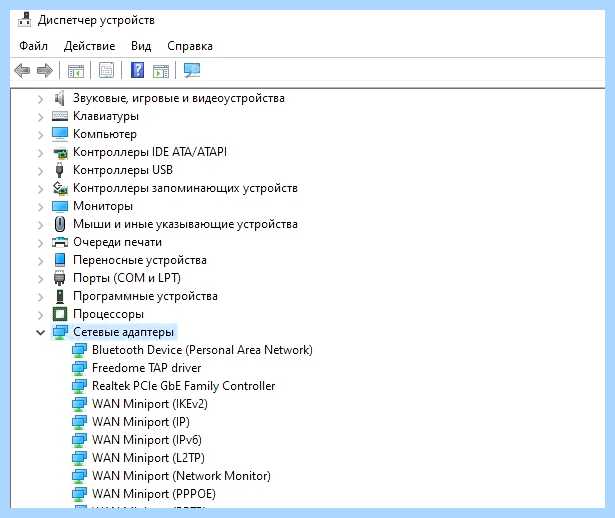This screenshot has width=615, height=518.
Task: Click the processor chip icon
Action: (x=60, y=314)
